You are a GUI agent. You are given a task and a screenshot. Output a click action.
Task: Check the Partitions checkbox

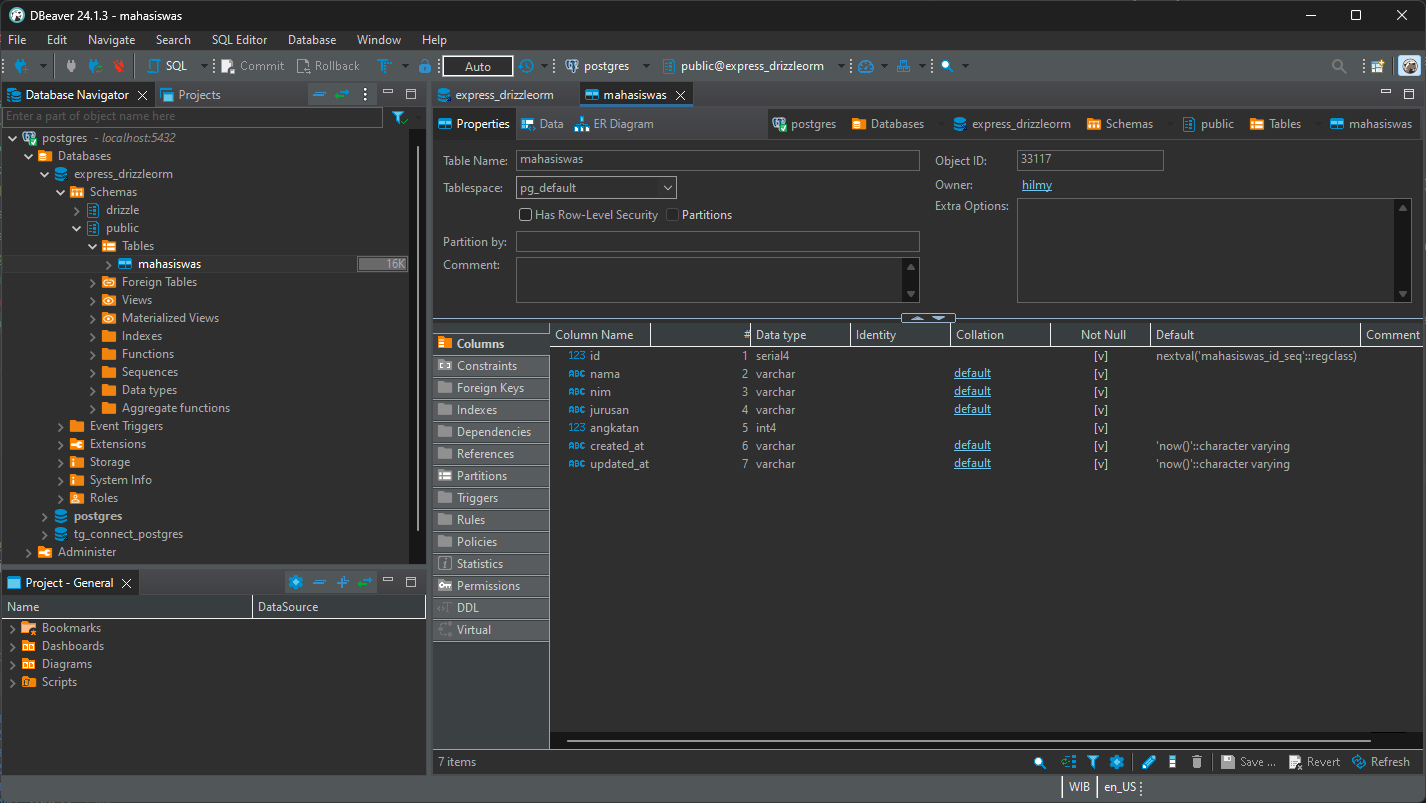(x=672, y=214)
